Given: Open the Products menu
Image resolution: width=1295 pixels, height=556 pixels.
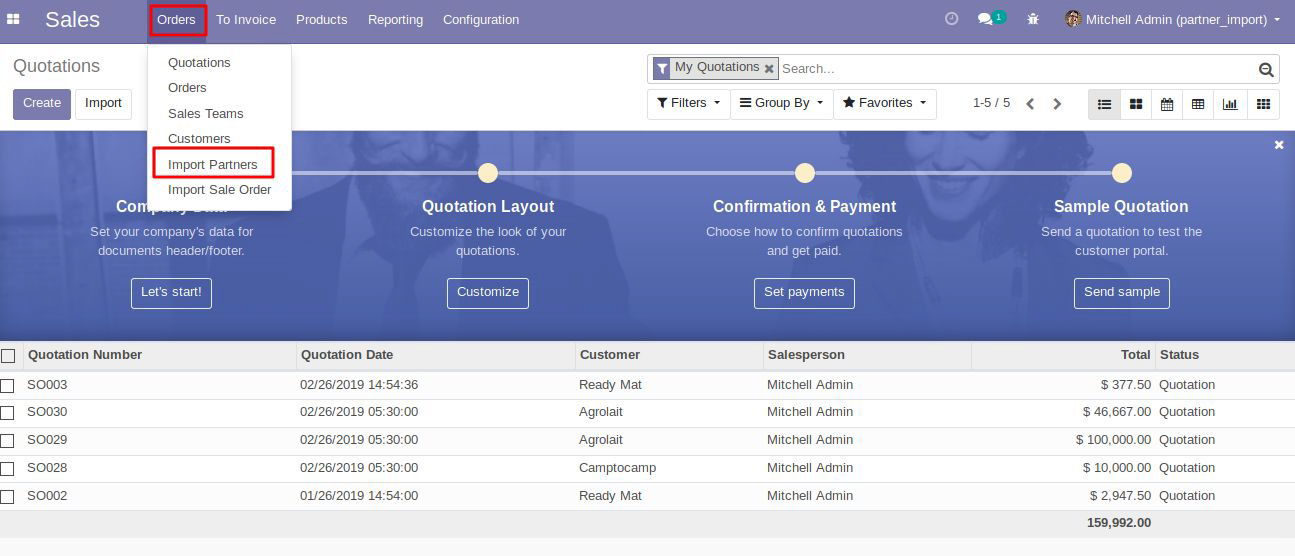Looking at the screenshot, I should point(322,19).
